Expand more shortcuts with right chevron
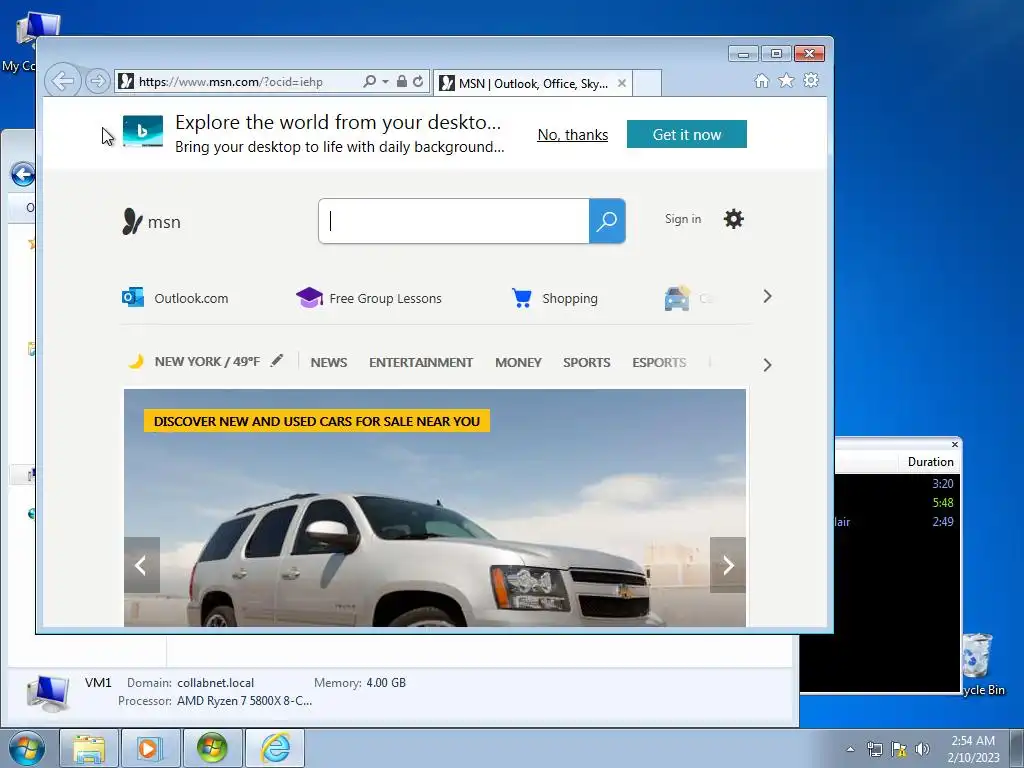This screenshot has height=768, width=1024. 767,296
